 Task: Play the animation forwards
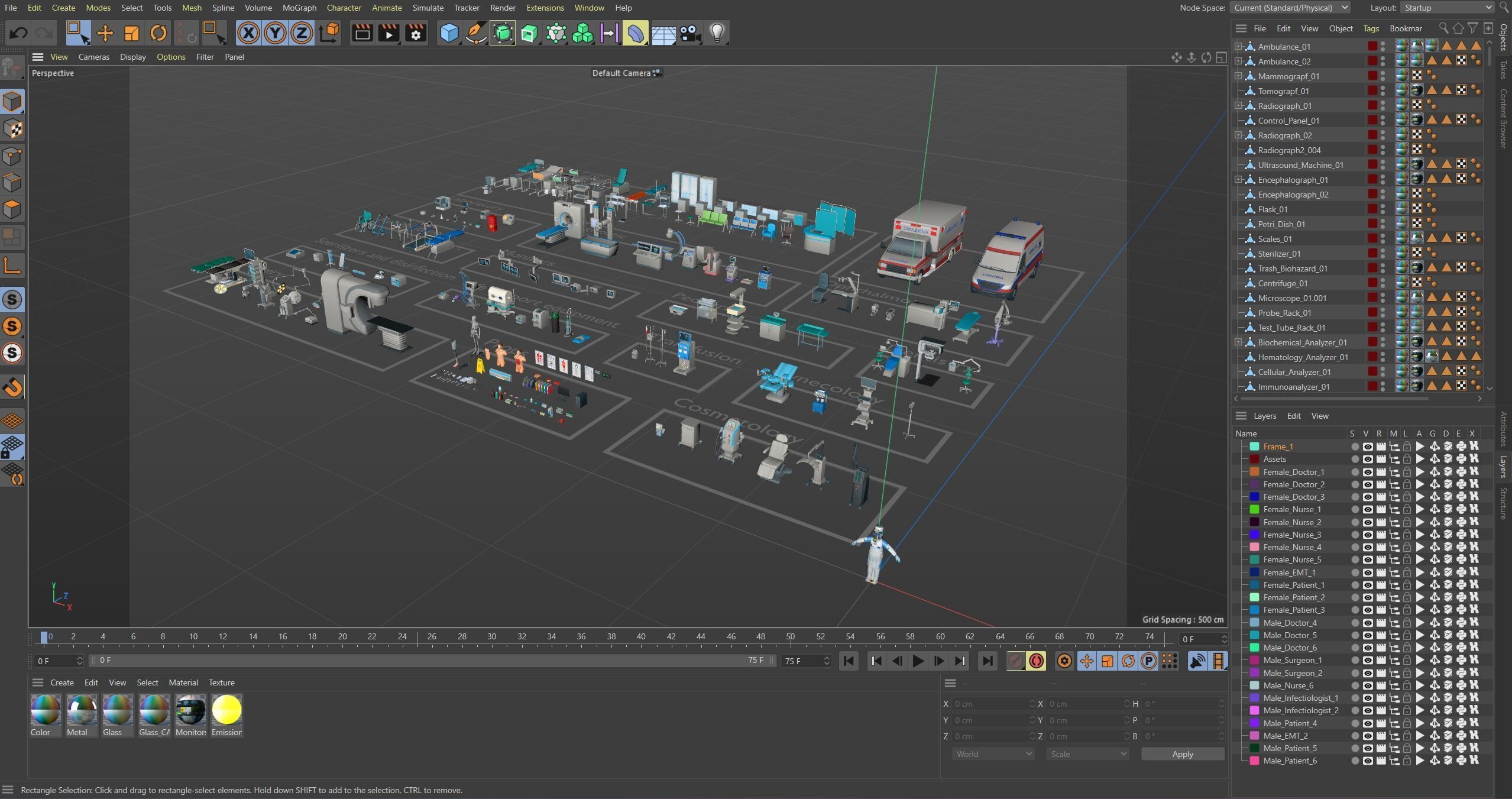point(918,661)
